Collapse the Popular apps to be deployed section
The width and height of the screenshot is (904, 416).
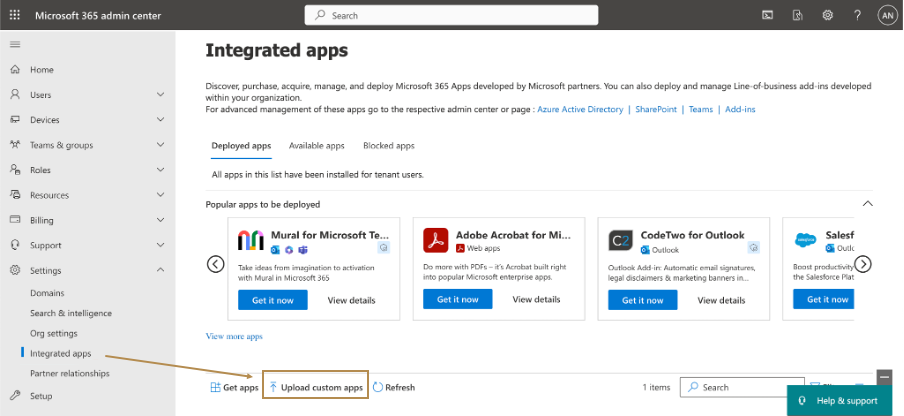pyautogui.click(x=867, y=204)
